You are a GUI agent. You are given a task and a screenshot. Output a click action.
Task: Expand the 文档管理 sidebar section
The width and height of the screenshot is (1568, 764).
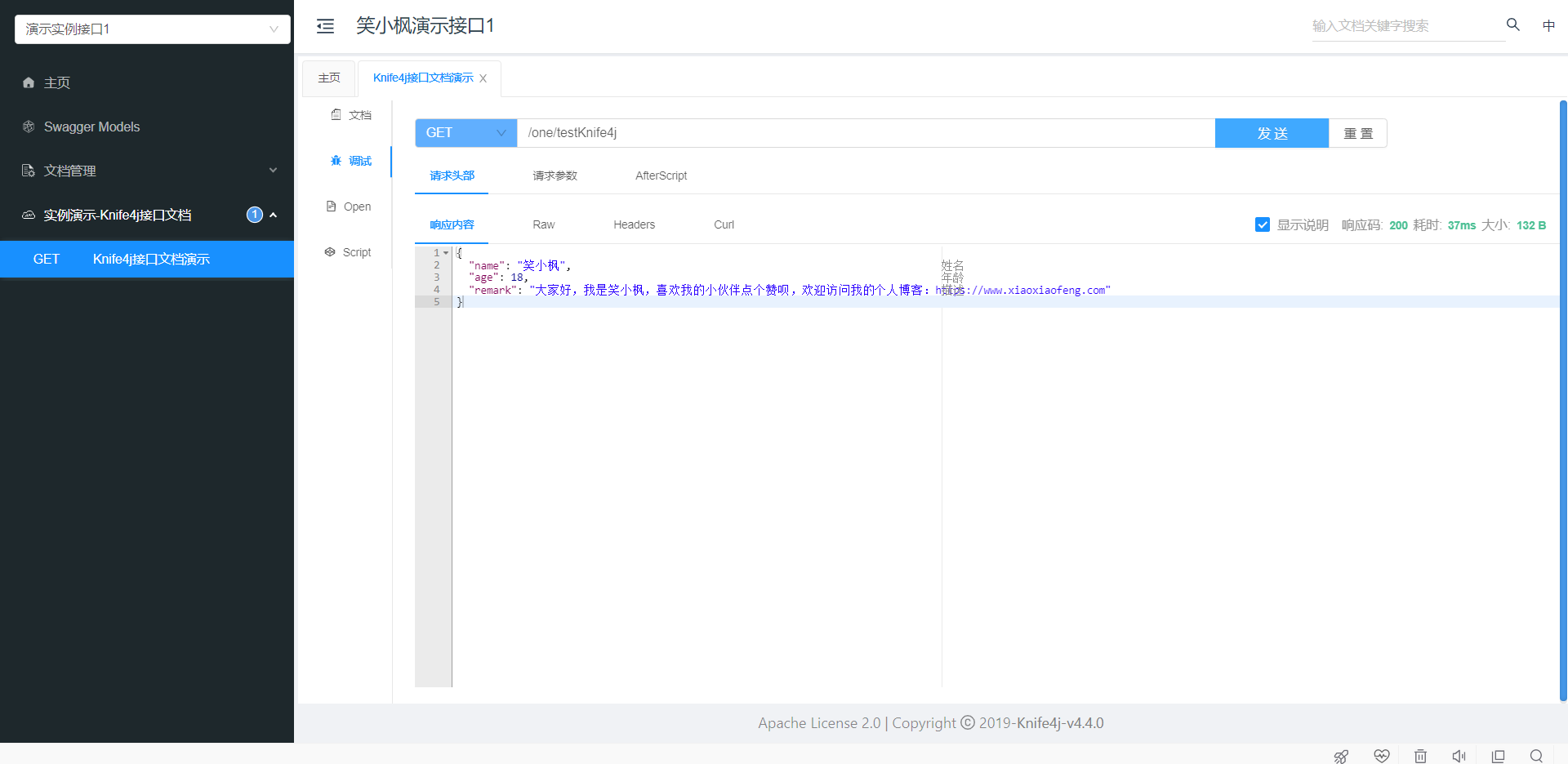click(x=273, y=170)
